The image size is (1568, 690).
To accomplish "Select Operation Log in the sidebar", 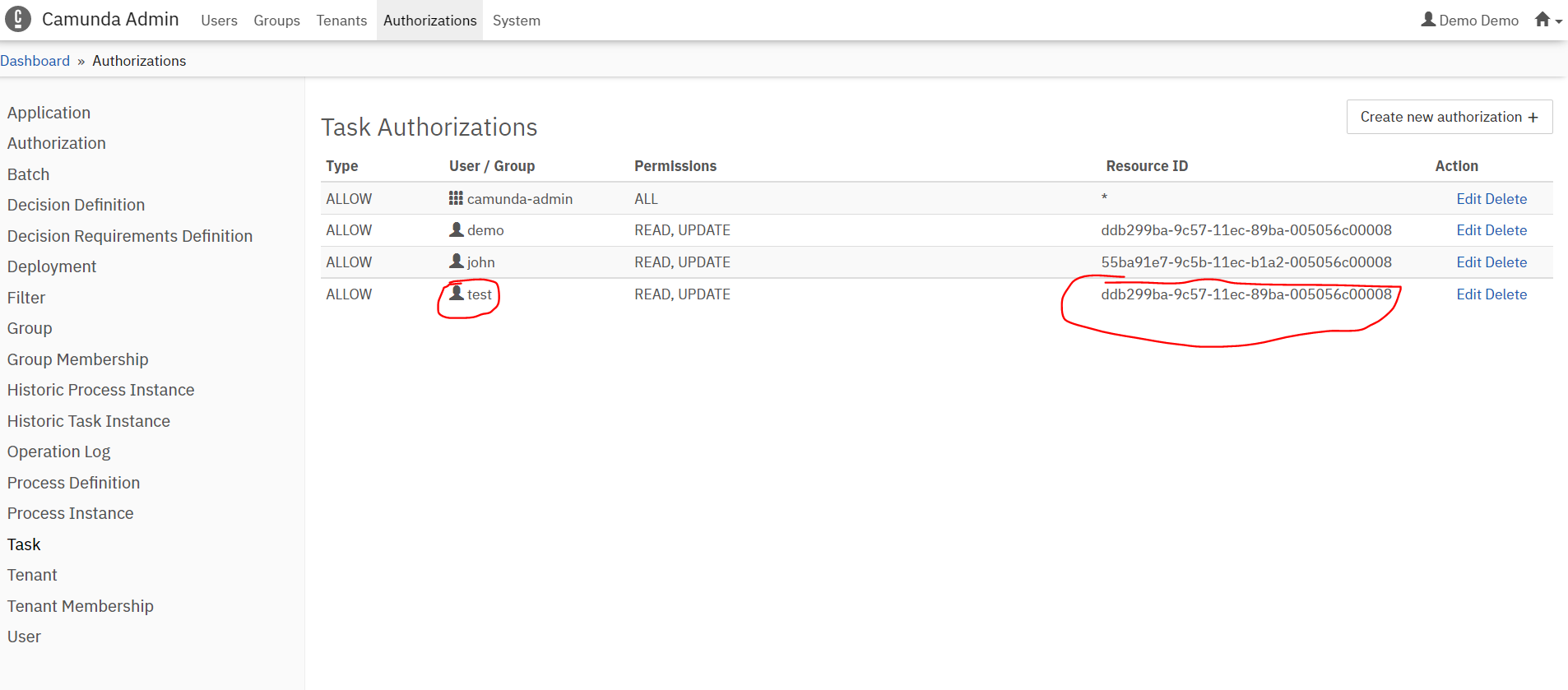I will 59,452.
